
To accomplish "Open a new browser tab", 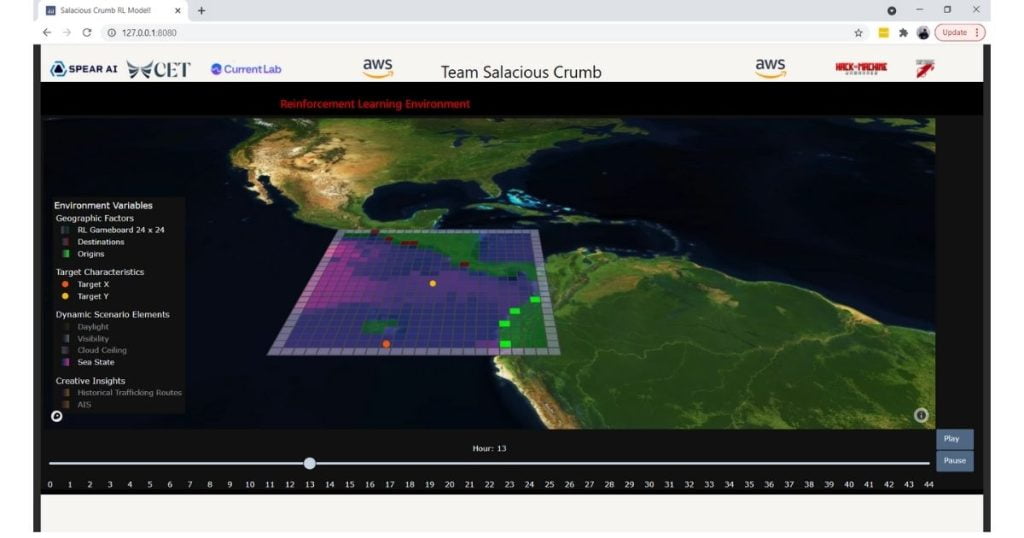I will click(201, 10).
